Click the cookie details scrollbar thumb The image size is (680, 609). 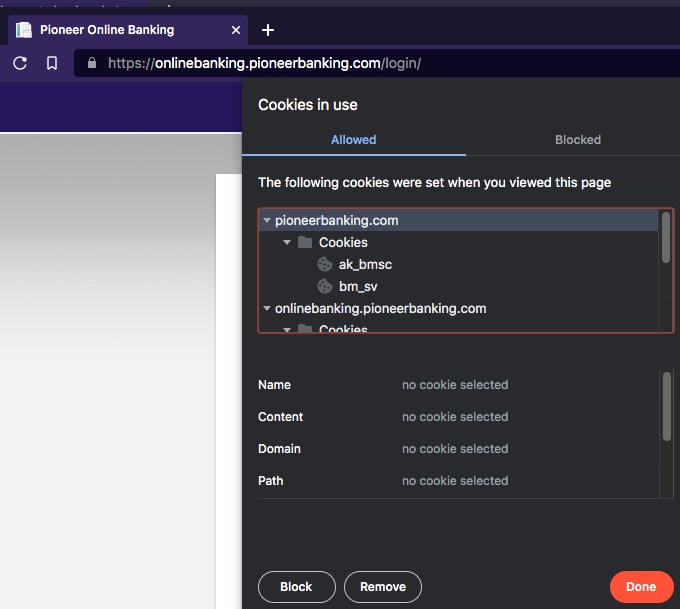click(x=667, y=406)
